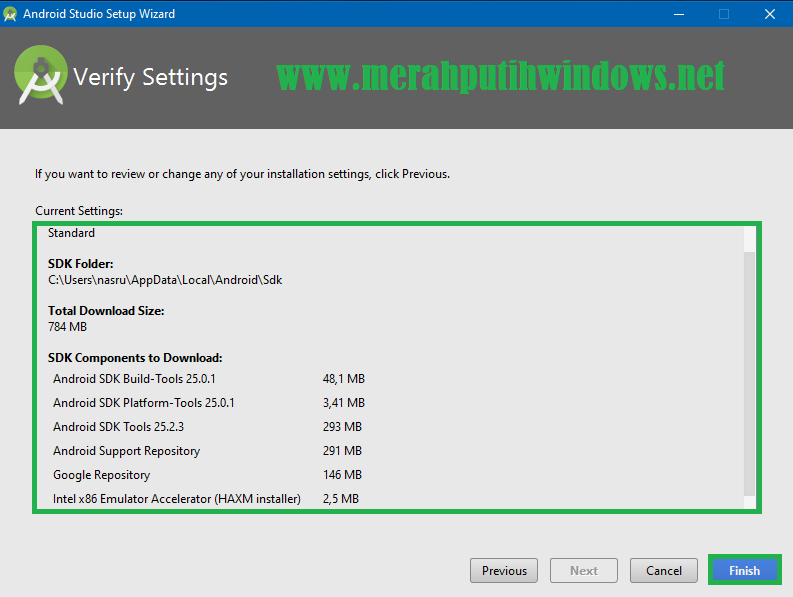Click the 'Total Download Size:' heading

coord(106,311)
